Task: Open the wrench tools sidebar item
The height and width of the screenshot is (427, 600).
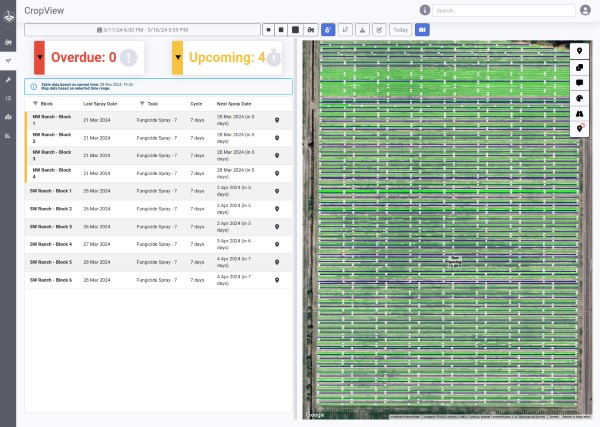Action: coord(8,78)
